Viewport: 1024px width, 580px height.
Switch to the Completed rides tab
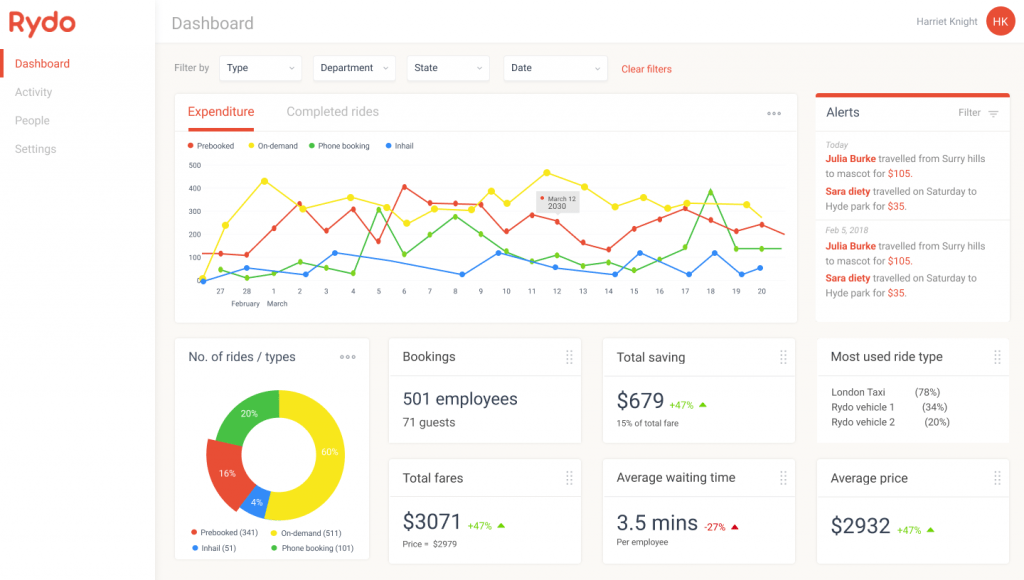click(332, 112)
